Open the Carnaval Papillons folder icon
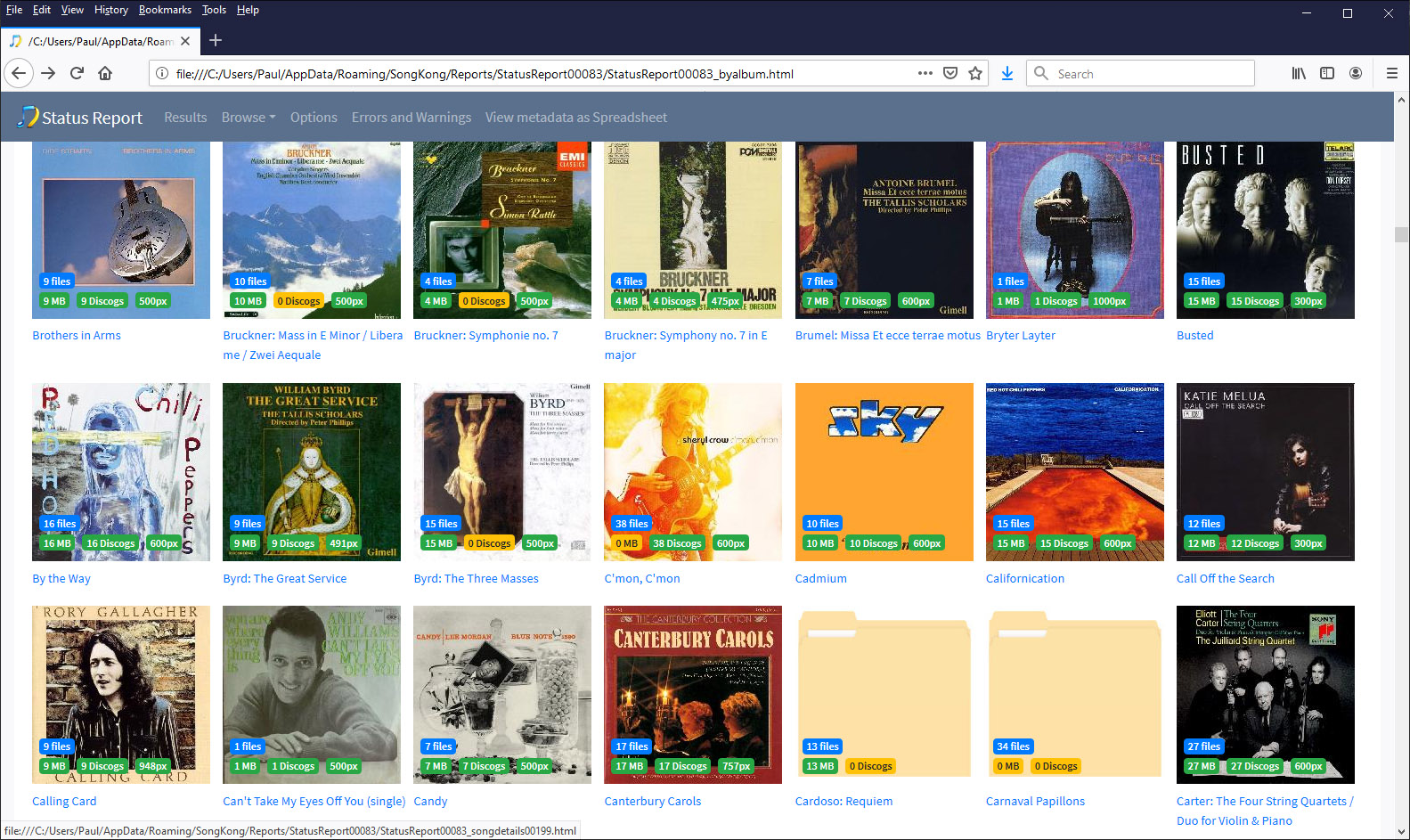The width and height of the screenshot is (1410, 840). click(1074, 694)
